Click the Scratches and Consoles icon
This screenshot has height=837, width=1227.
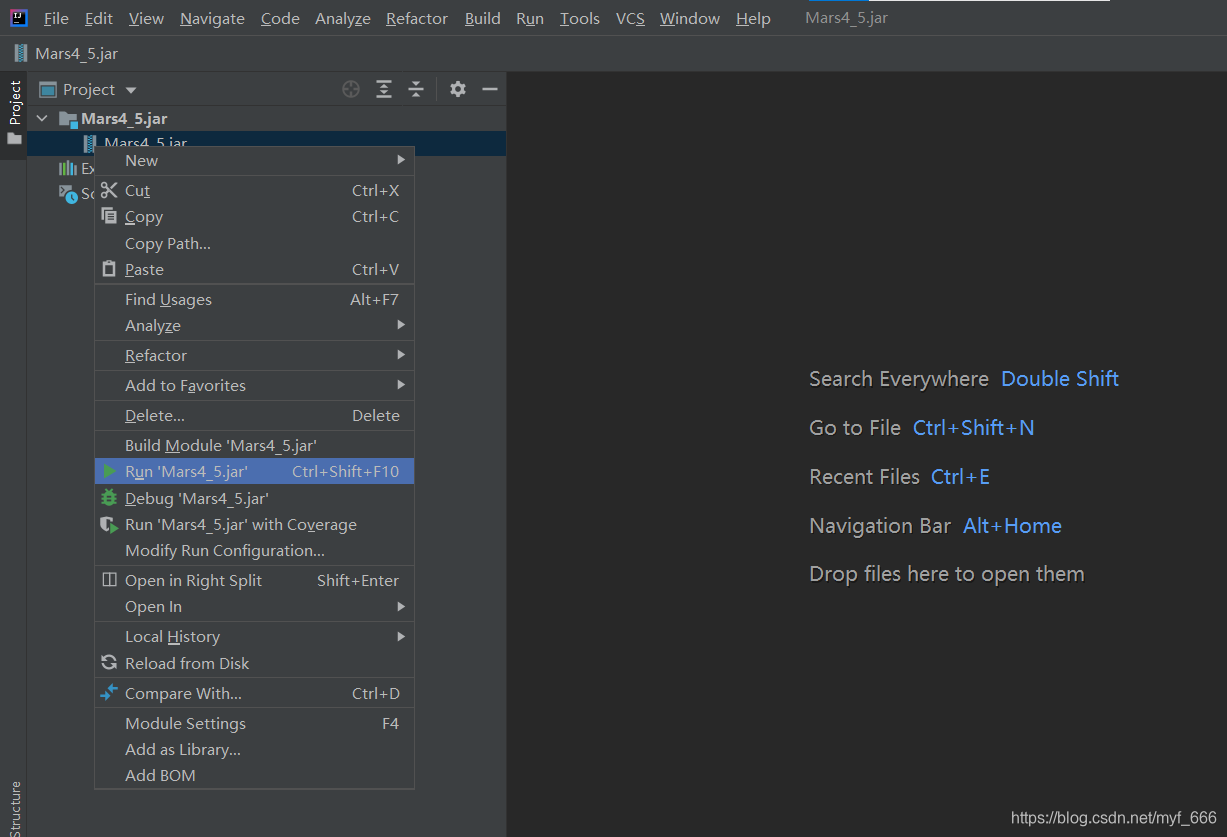pos(68,194)
